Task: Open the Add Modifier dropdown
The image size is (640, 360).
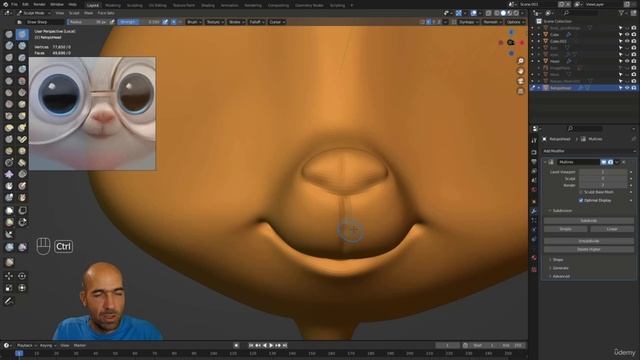Action: (x=589, y=151)
